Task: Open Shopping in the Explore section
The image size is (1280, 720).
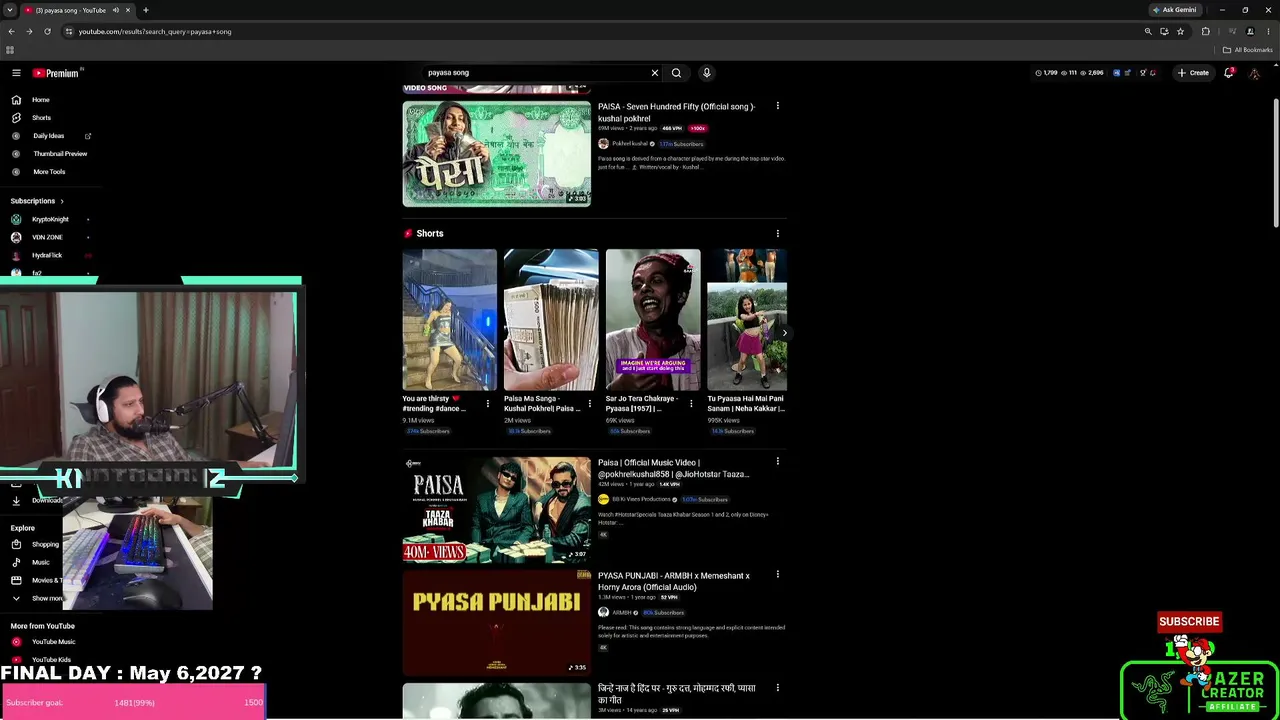Action: coord(45,544)
